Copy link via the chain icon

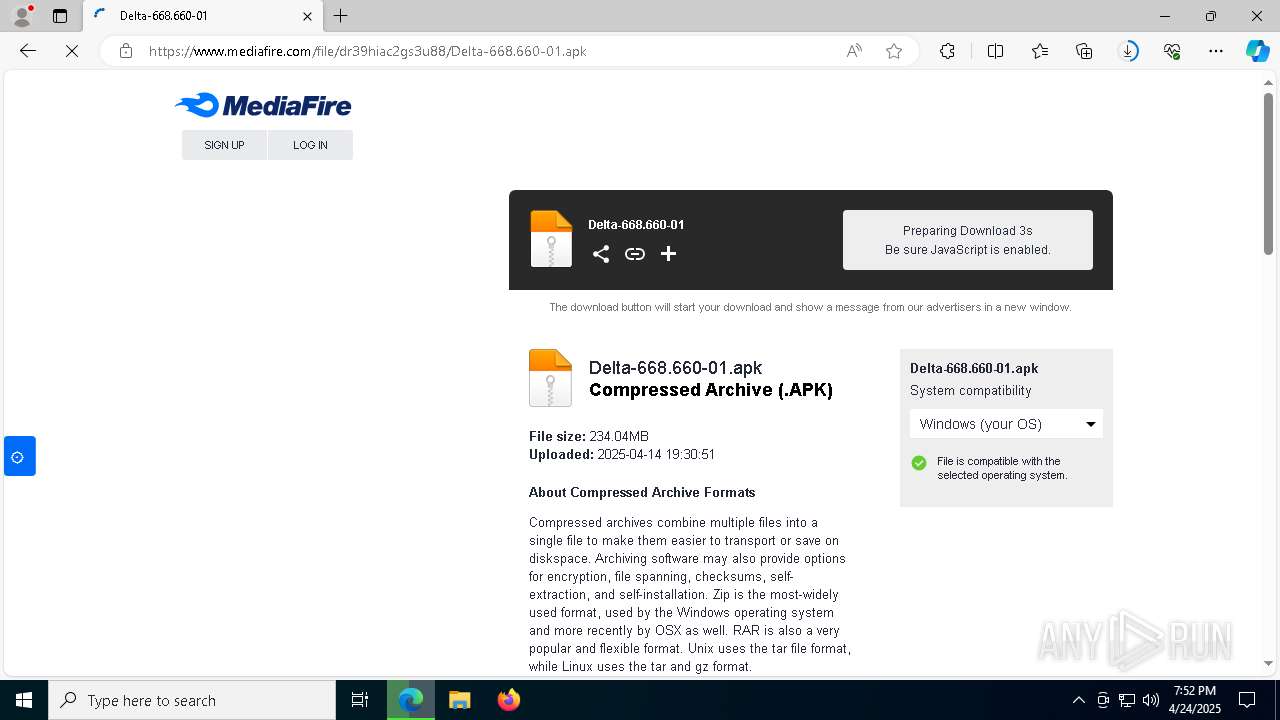tap(634, 254)
